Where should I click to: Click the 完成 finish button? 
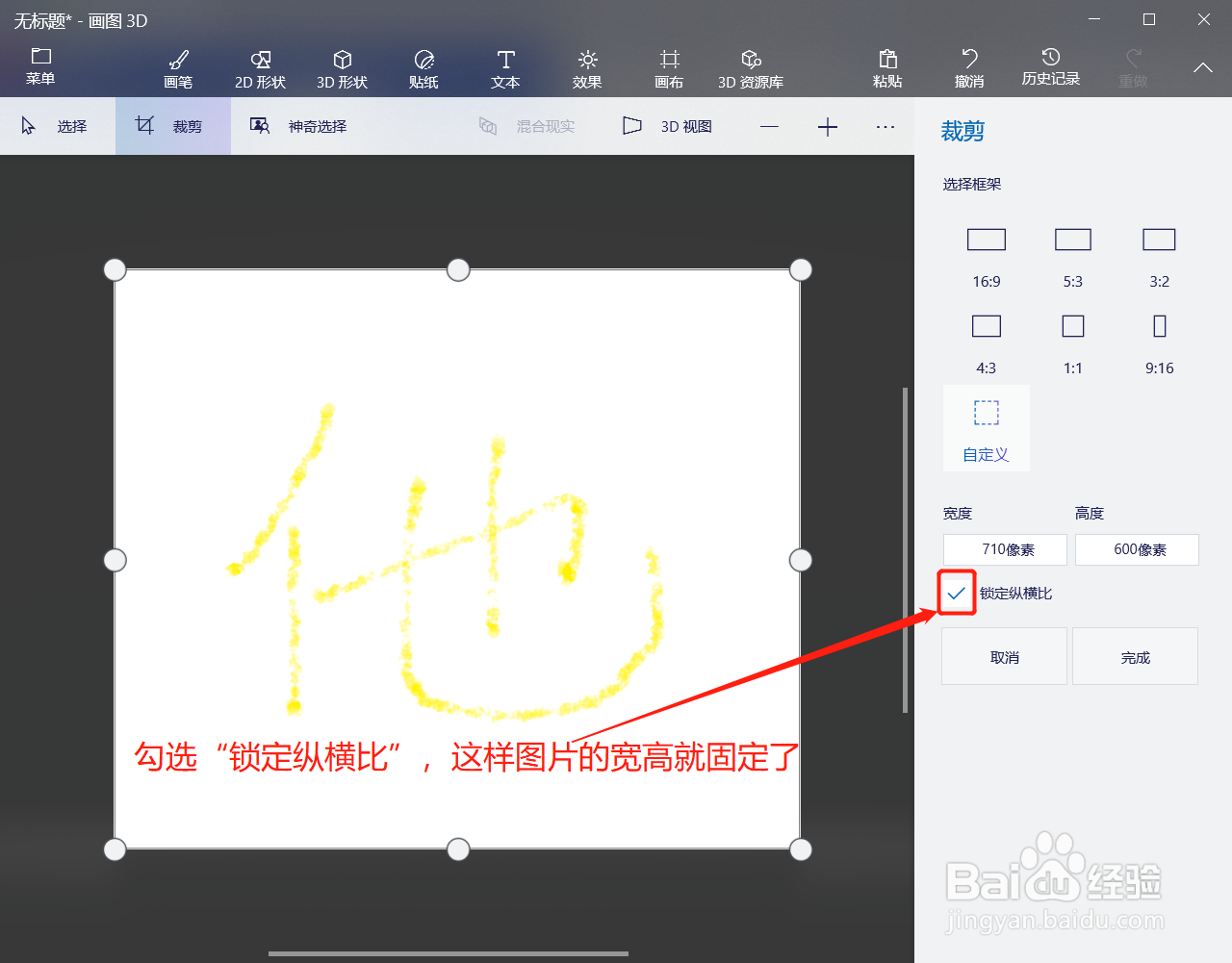1135,656
